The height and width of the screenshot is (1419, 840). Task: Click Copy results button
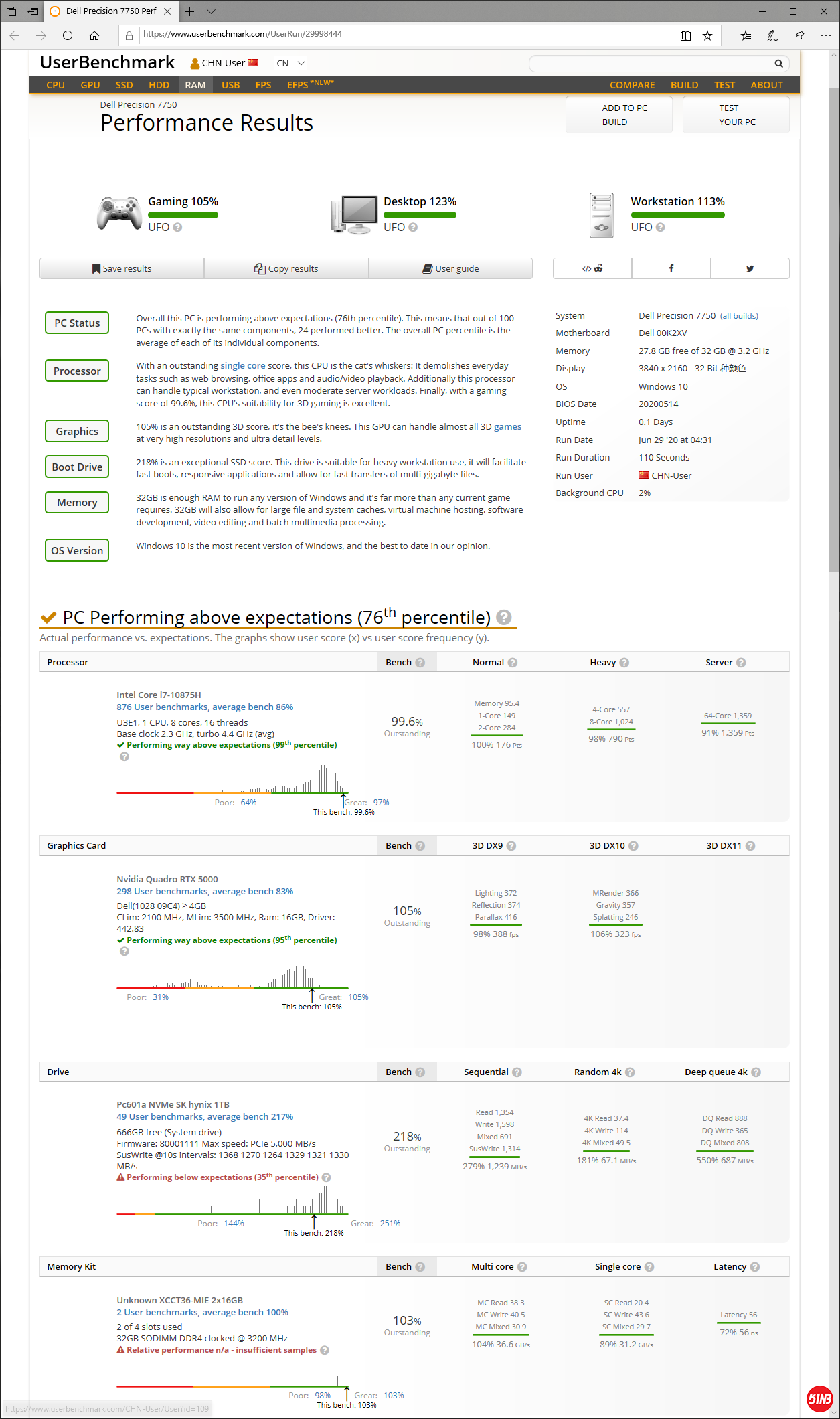coord(286,268)
